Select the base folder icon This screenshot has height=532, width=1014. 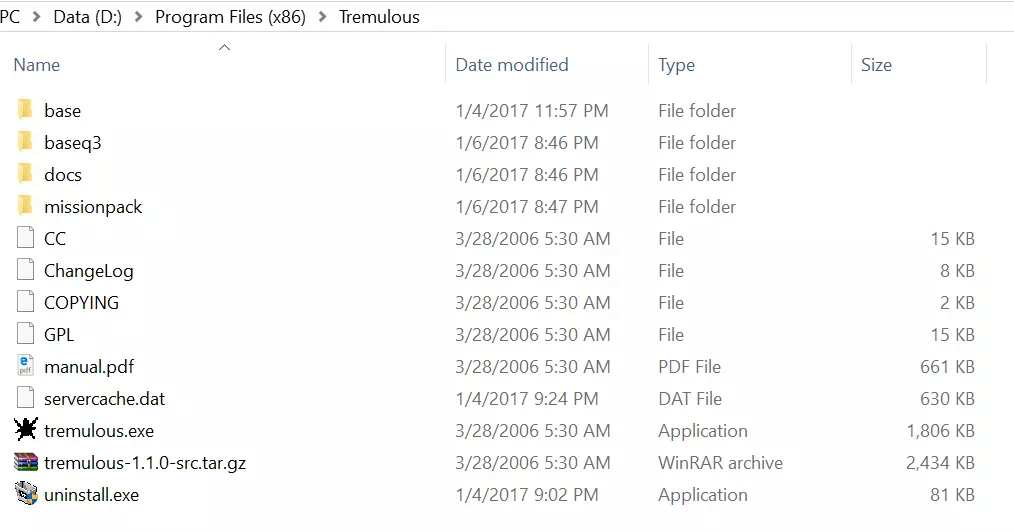click(26, 110)
